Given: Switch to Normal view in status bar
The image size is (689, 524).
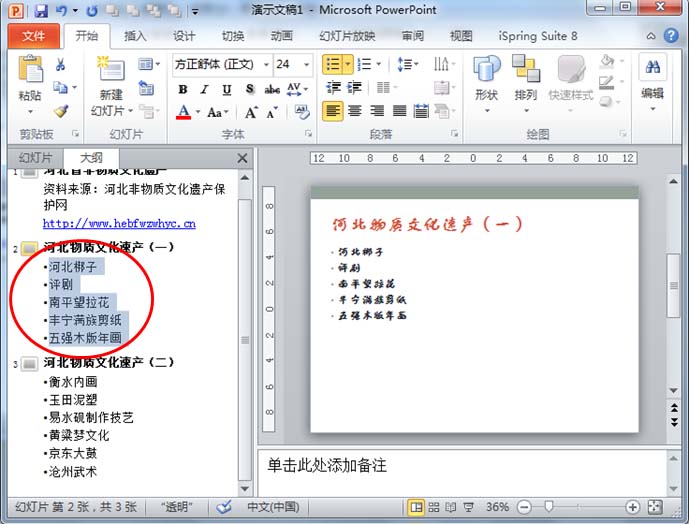Looking at the screenshot, I should point(416,508).
